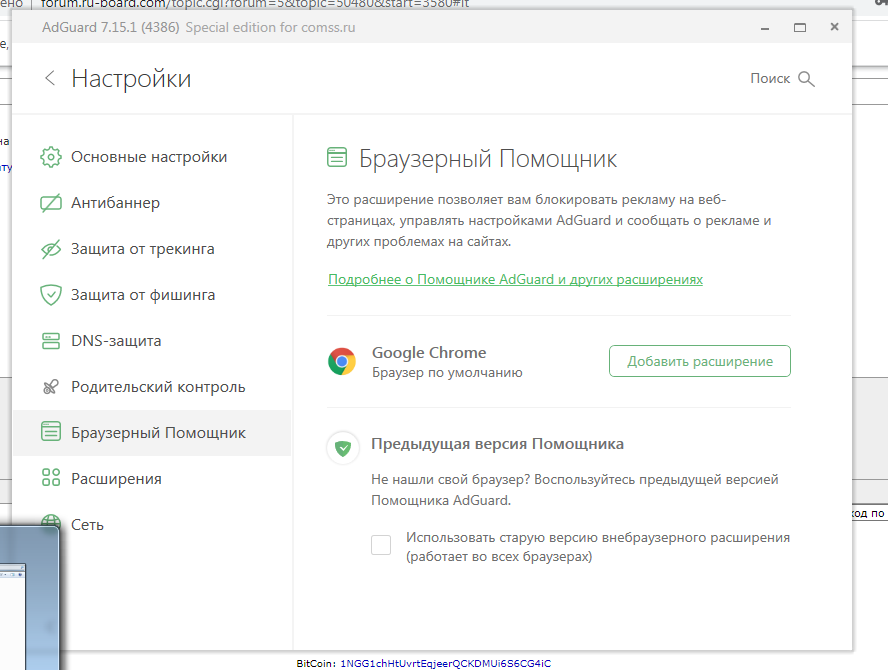Click the Родительский контроль icon
Image resolution: width=888 pixels, height=670 pixels.
pos(51,387)
